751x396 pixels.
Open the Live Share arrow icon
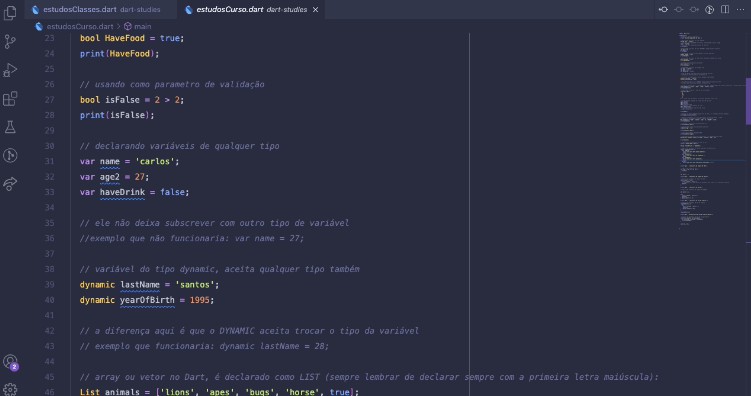pyautogui.click(x=10, y=183)
